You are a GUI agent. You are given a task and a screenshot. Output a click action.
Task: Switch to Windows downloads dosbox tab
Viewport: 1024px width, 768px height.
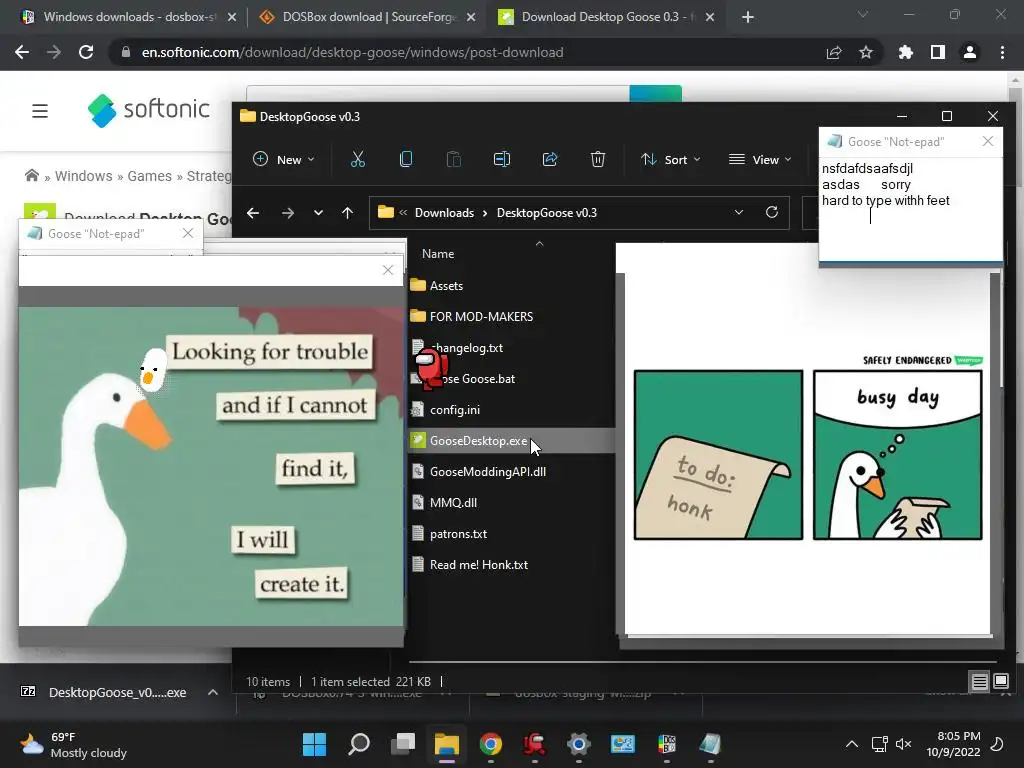tap(129, 17)
